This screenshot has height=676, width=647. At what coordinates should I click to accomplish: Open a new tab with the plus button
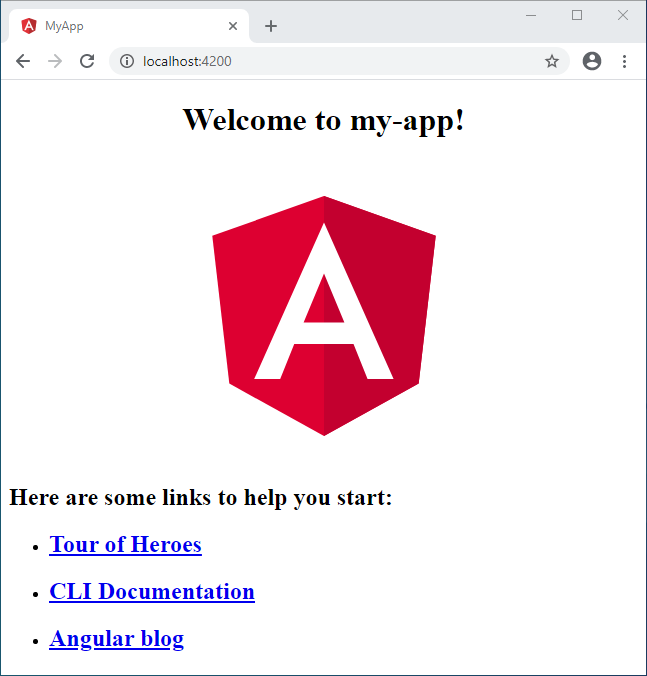(271, 26)
